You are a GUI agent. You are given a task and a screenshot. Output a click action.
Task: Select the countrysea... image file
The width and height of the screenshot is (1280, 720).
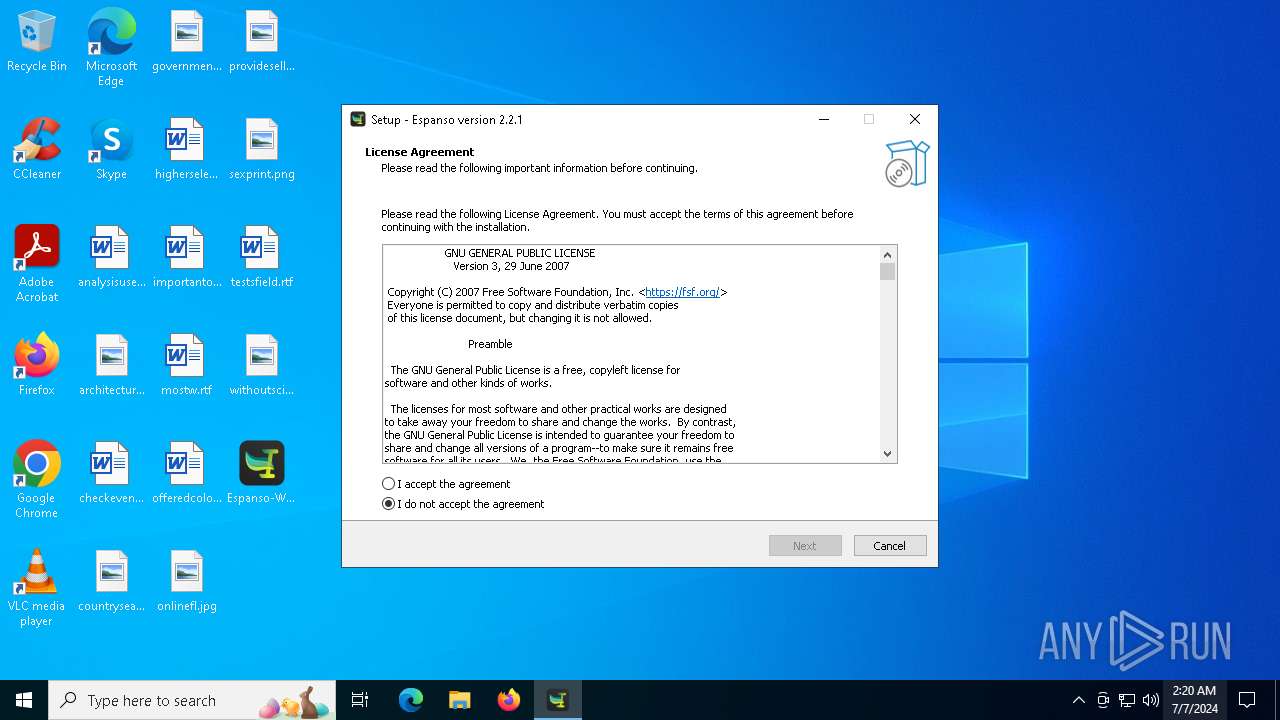111,582
